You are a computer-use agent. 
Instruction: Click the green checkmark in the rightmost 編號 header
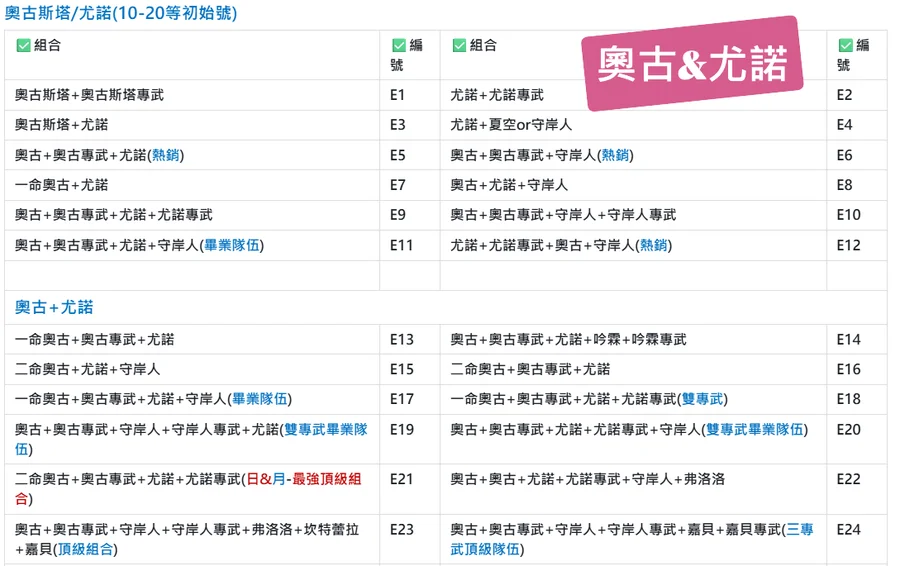[845, 45]
